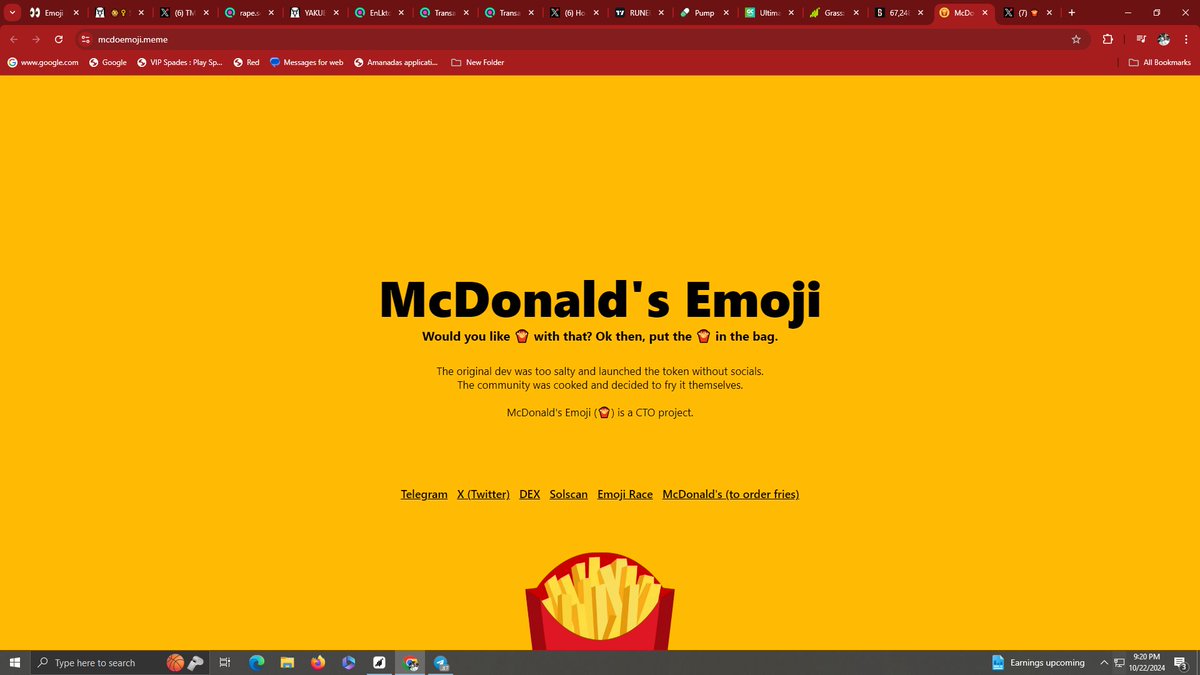The width and height of the screenshot is (1200, 675).
Task: Open the Extensions puzzle icon
Action: [1107, 39]
